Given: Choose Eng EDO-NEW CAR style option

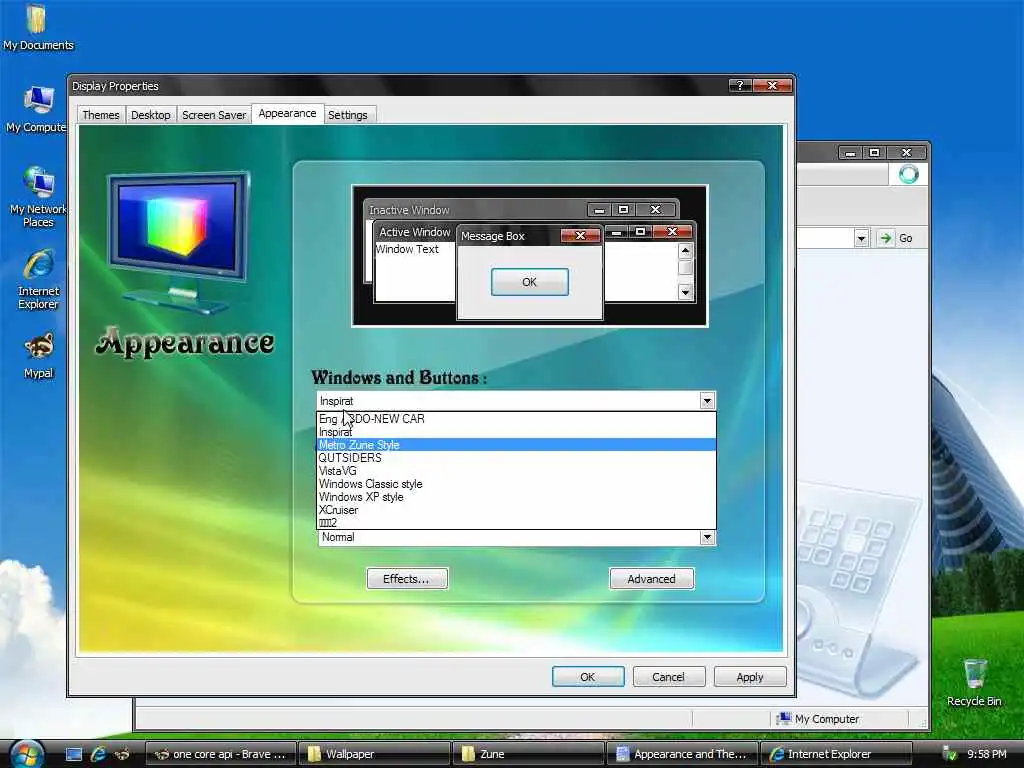Looking at the screenshot, I should pyautogui.click(x=516, y=419).
